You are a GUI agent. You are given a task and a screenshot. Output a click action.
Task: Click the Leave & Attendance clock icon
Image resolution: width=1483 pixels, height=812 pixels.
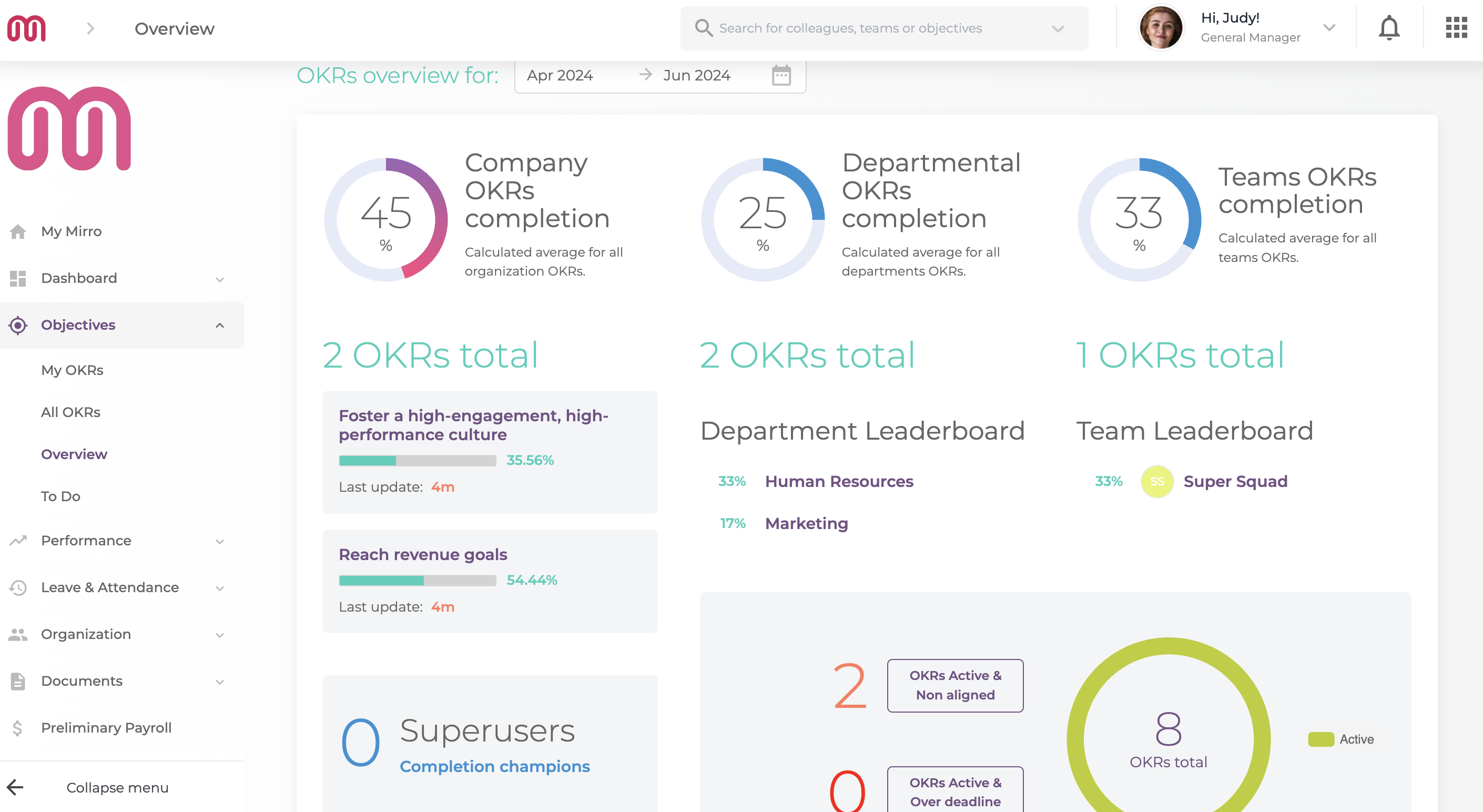18,587
